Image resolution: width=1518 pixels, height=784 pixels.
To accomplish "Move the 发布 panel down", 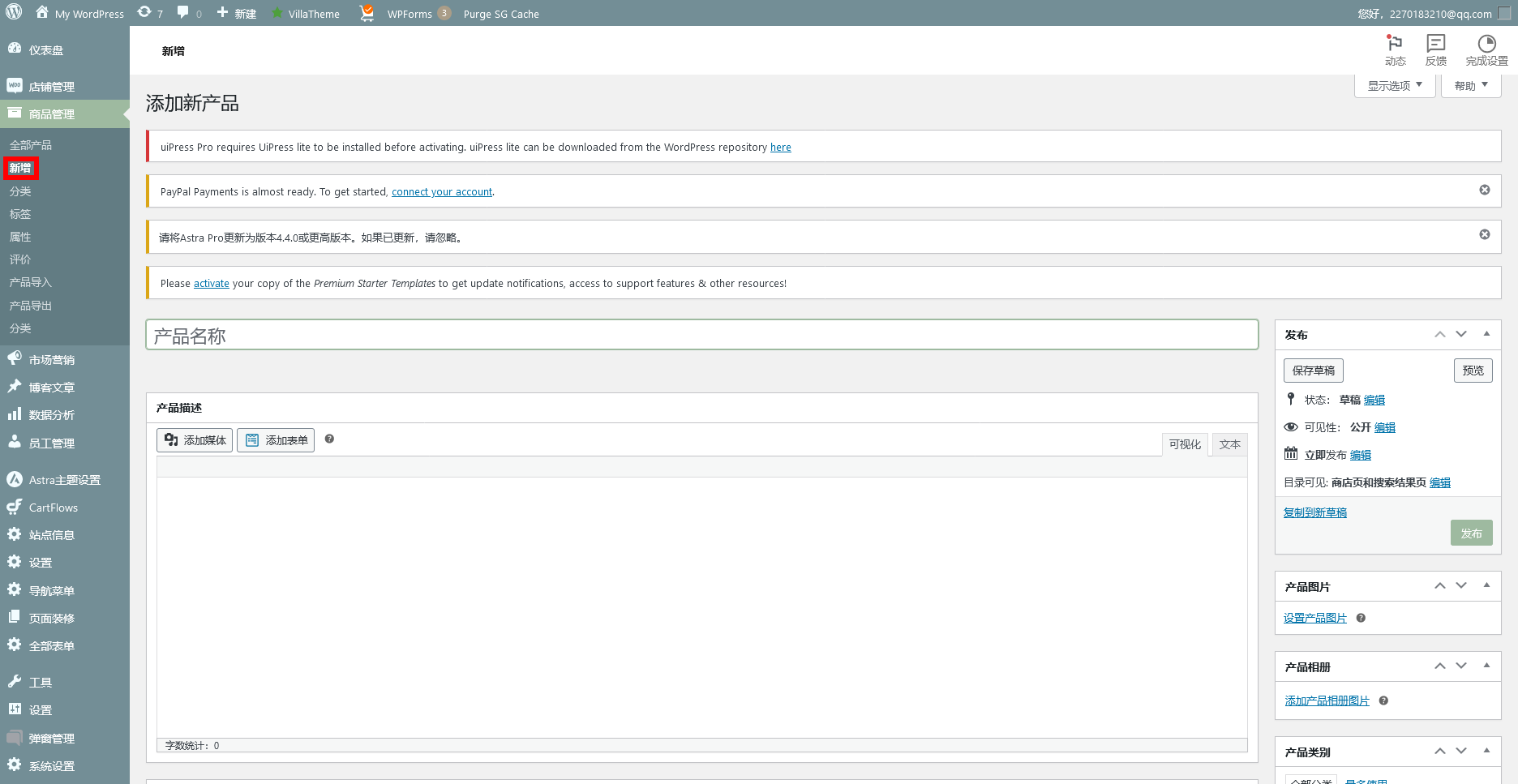I will (1461, 334).
